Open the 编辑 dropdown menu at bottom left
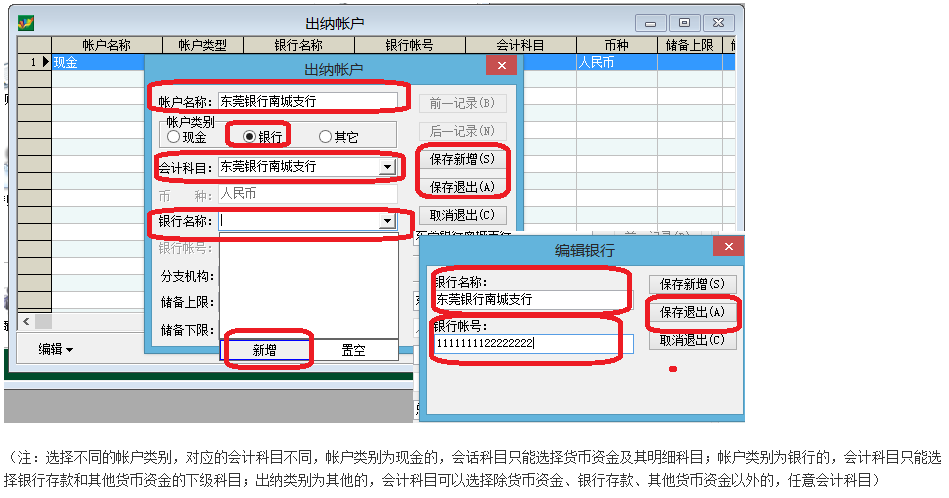This screenshot has height=498, width=949. coord(56,349)
